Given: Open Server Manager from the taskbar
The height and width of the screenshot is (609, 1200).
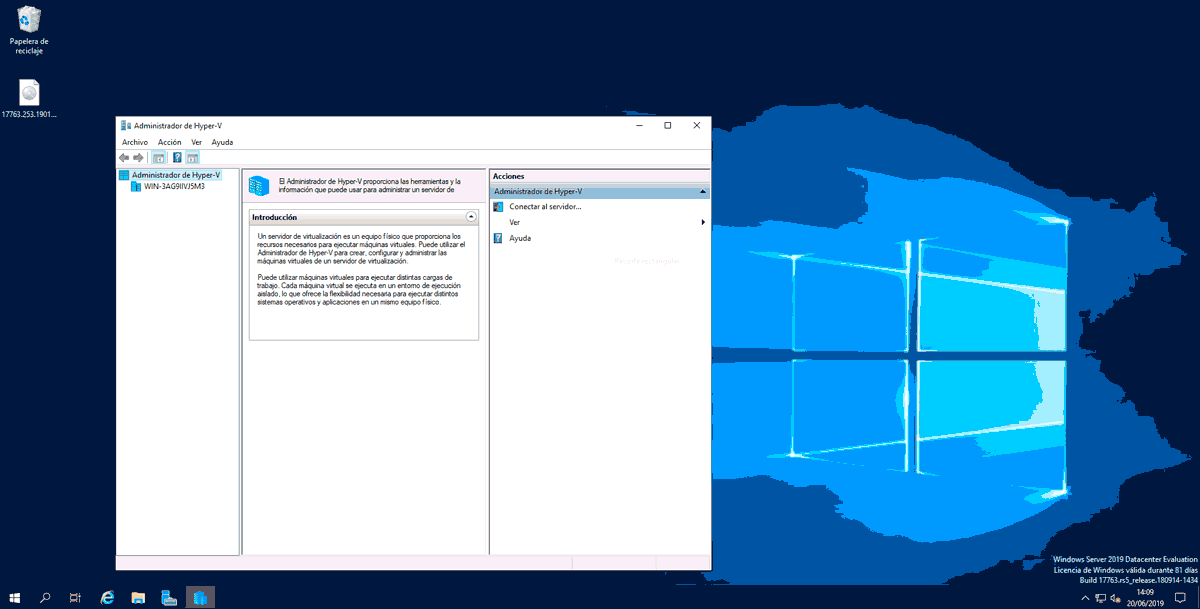Looking at the screenshot, I should coord(169,598).
